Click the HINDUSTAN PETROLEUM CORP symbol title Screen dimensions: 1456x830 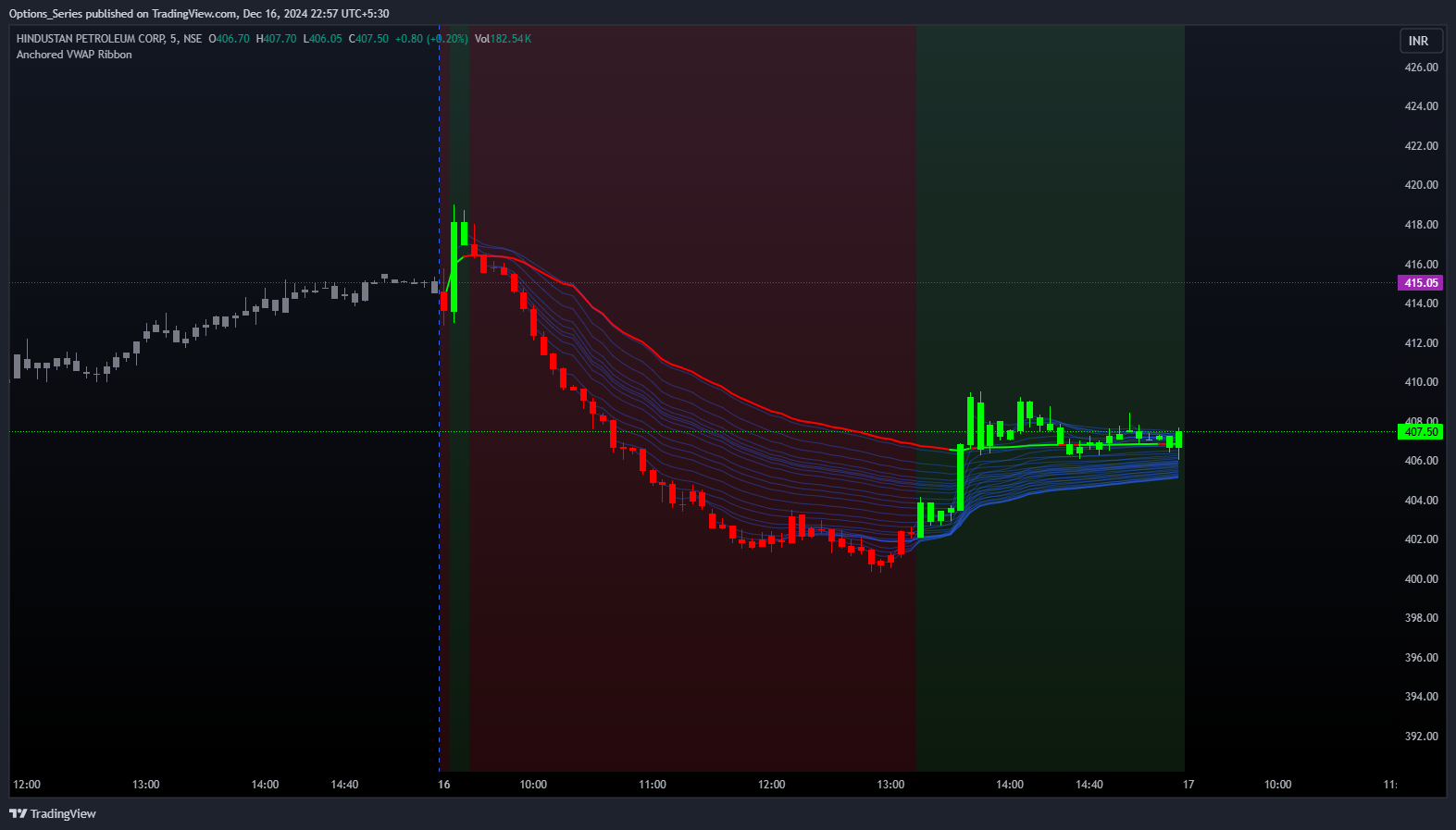point(91,39)
